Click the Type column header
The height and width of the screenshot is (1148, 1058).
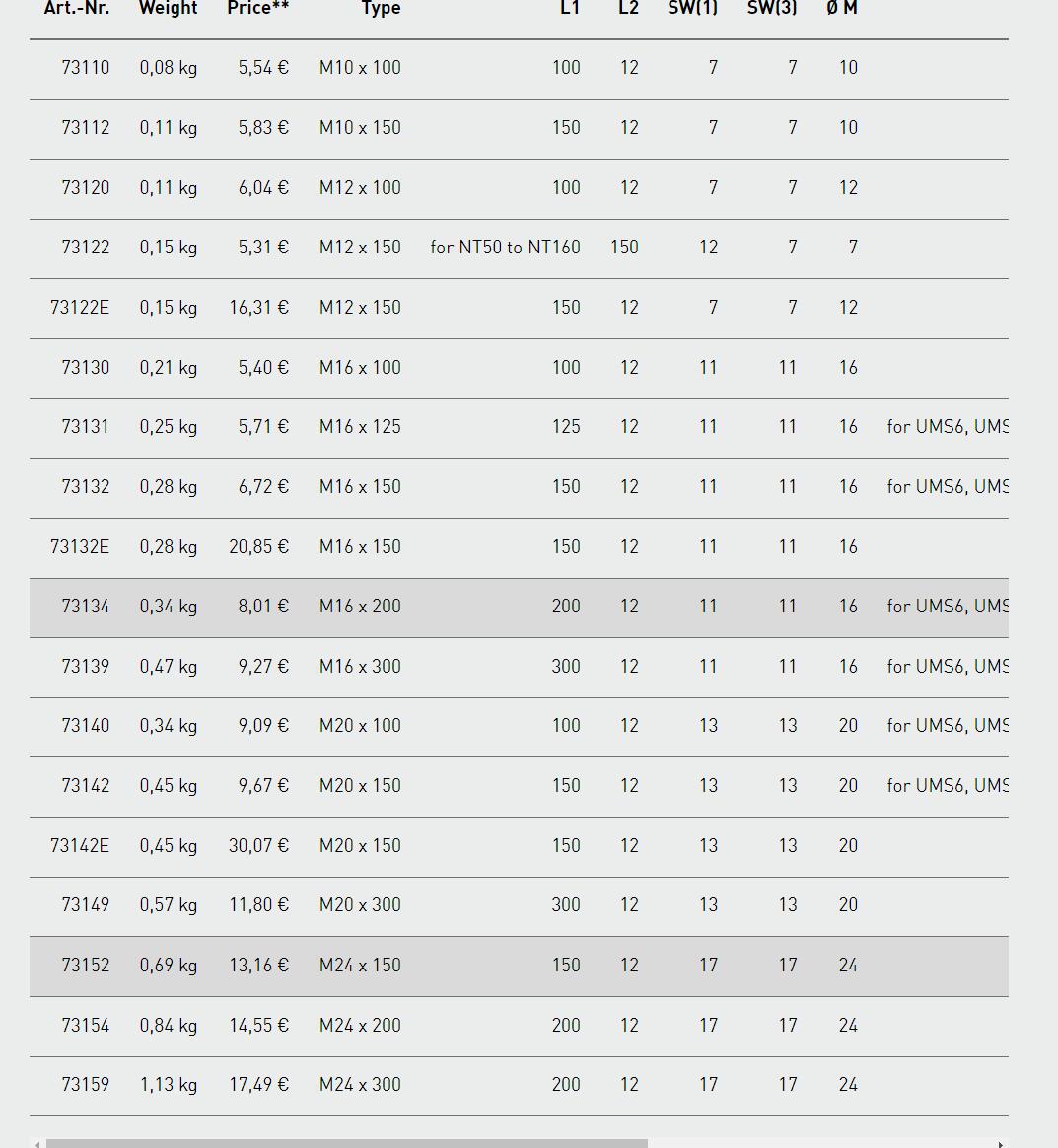[x=382, y=8]
